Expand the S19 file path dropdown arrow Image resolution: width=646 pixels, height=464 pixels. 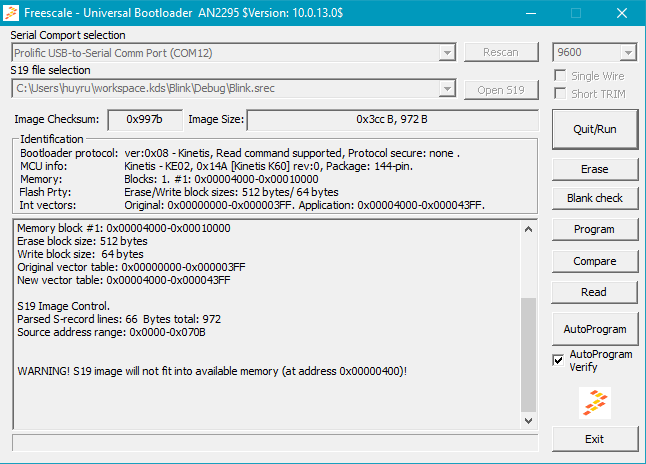click(x=447, y=88)
